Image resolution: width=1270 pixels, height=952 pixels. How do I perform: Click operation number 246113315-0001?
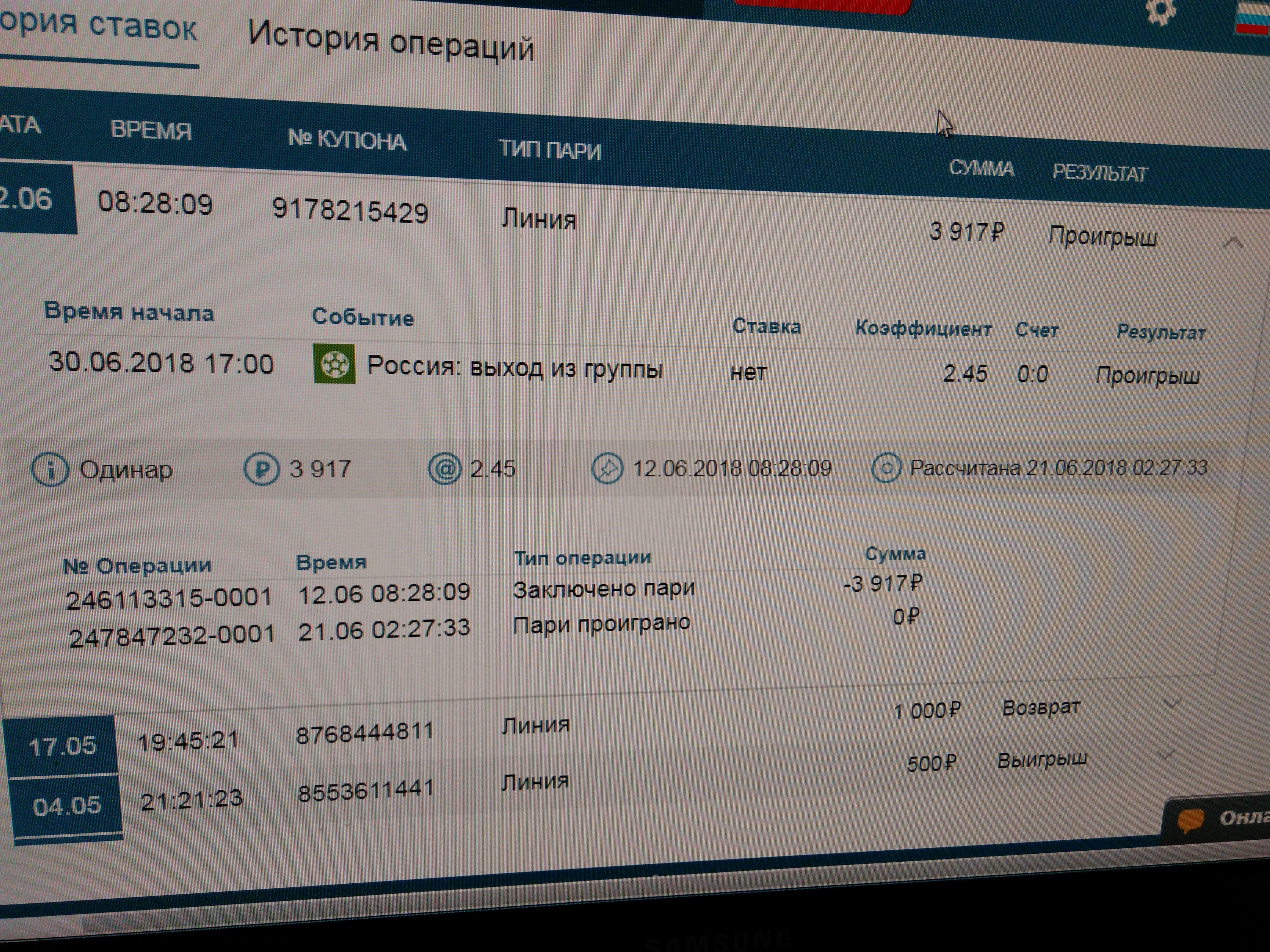[x=168, y=599]
